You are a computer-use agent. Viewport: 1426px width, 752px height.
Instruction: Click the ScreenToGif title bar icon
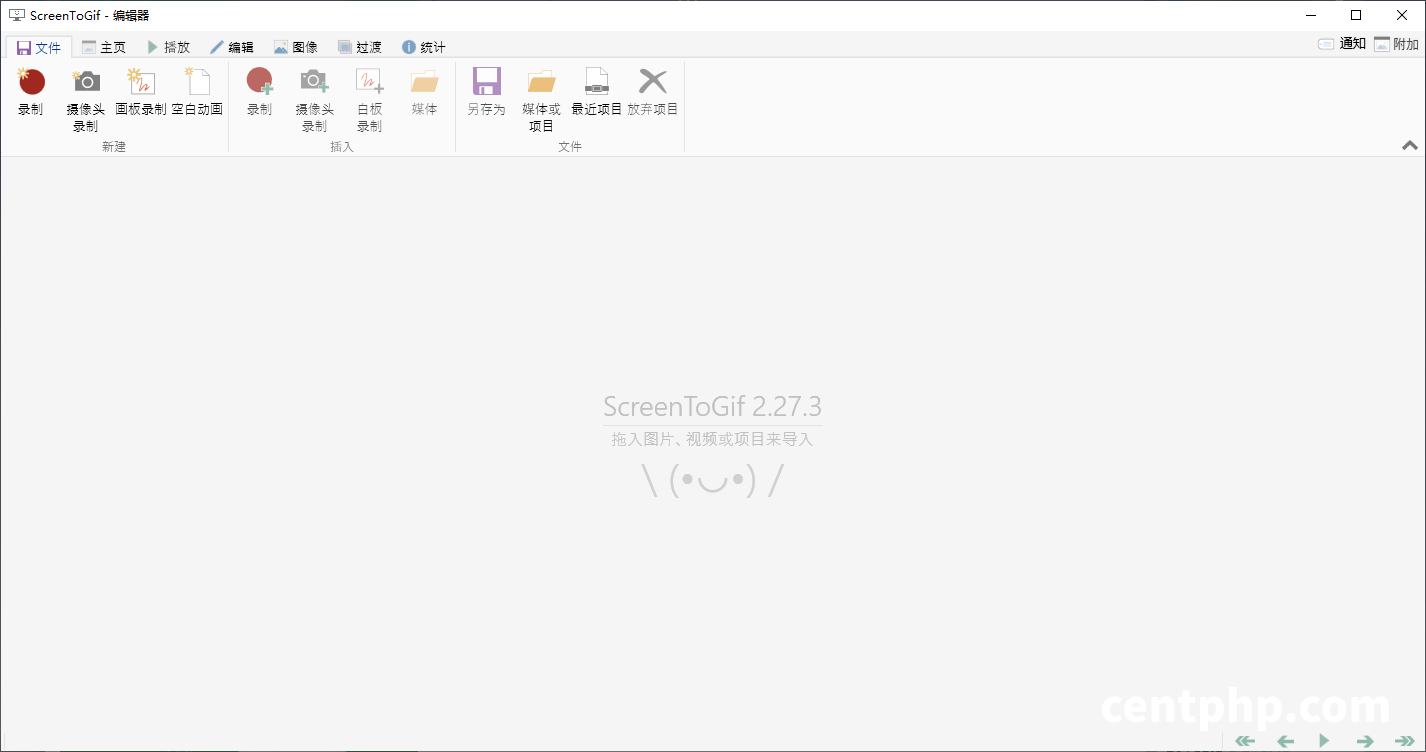click(x=16, y=15)
